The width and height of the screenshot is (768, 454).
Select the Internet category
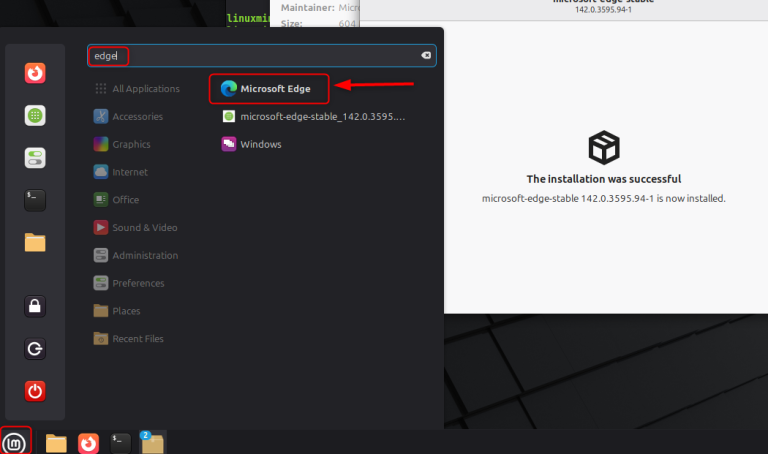pyautogui.click(x=120, y=172)
